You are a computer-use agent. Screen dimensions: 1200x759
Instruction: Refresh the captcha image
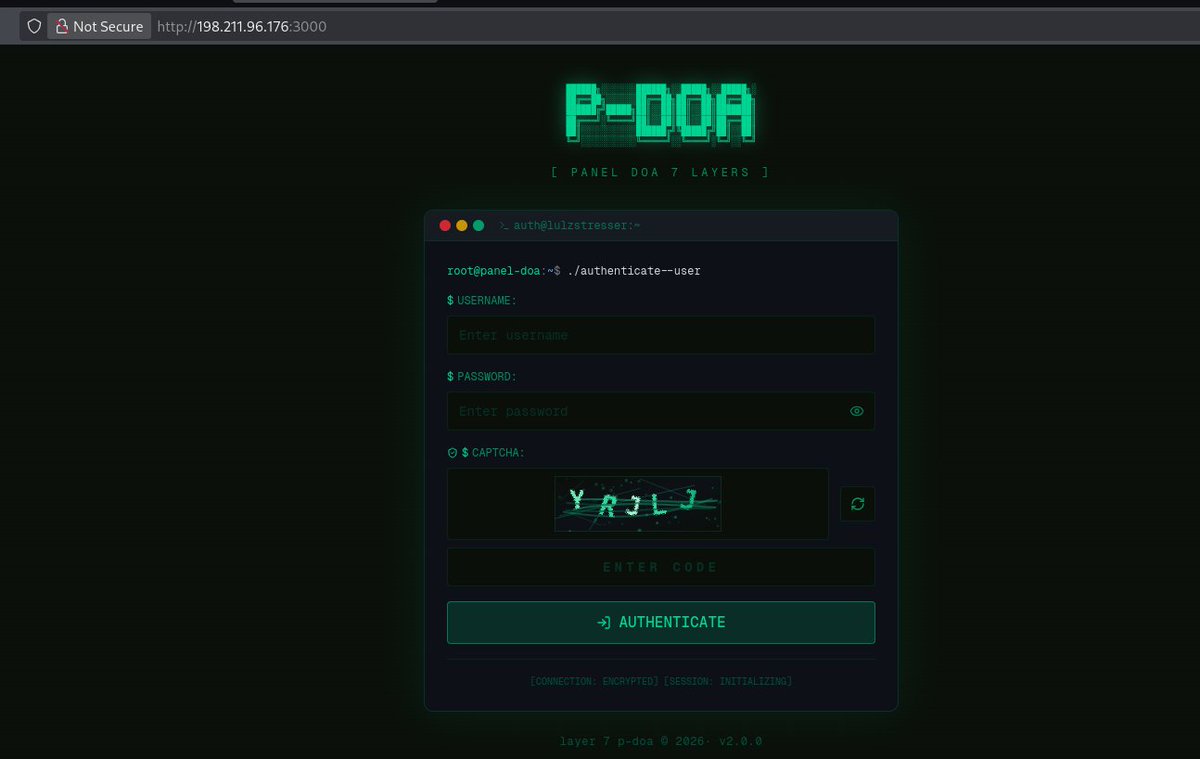857,503
